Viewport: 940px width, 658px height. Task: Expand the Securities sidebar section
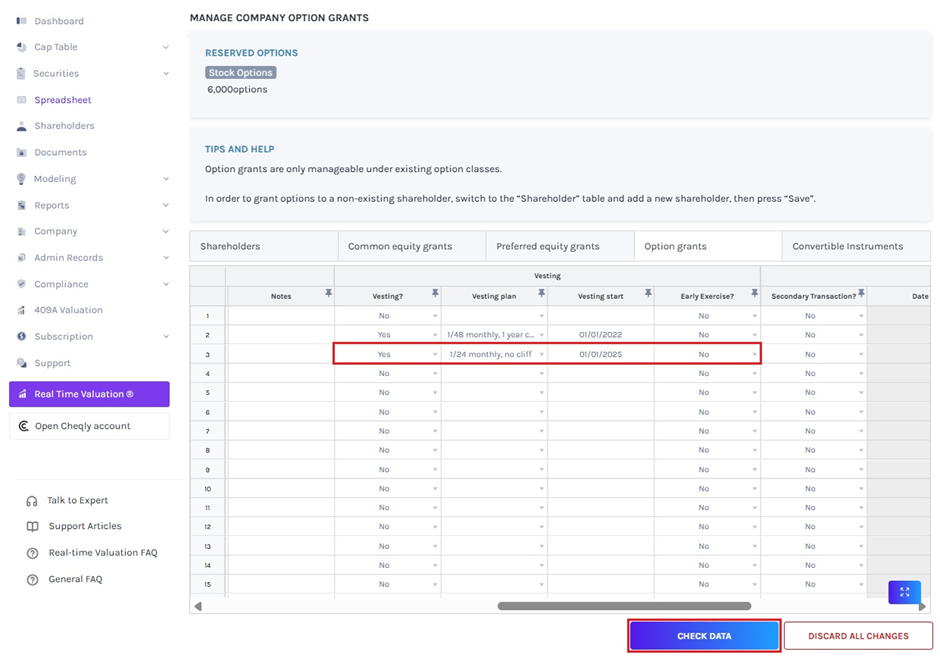point(166,73)
